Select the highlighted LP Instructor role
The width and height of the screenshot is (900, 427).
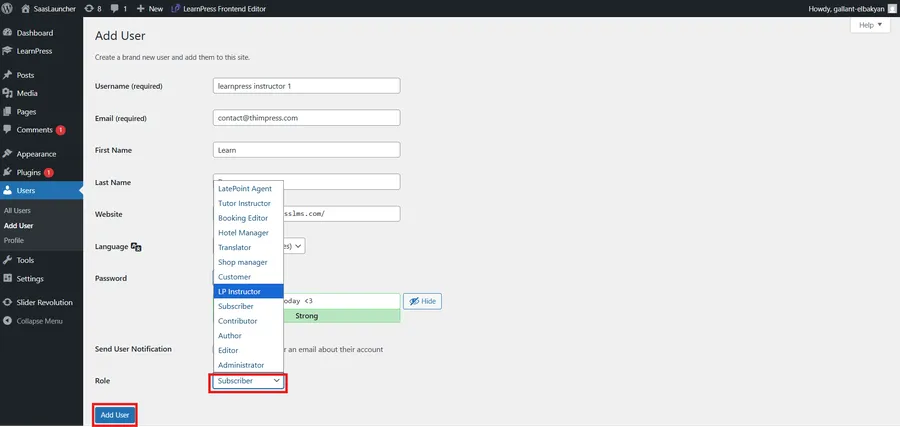point(248,292)
